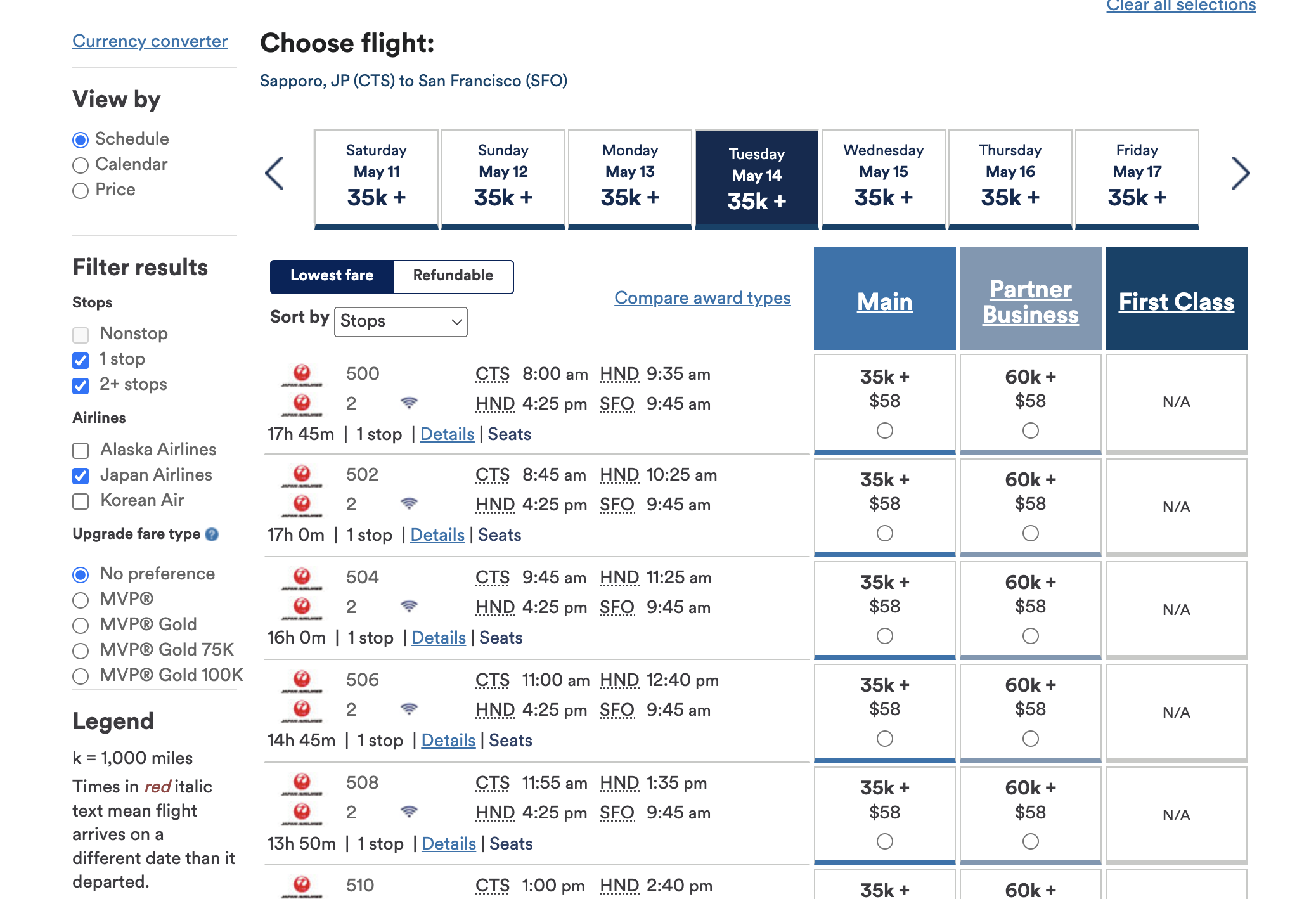Click the previous dates left arrow
The width and height of the screenshot is (1316, 899).
[274, 173]
